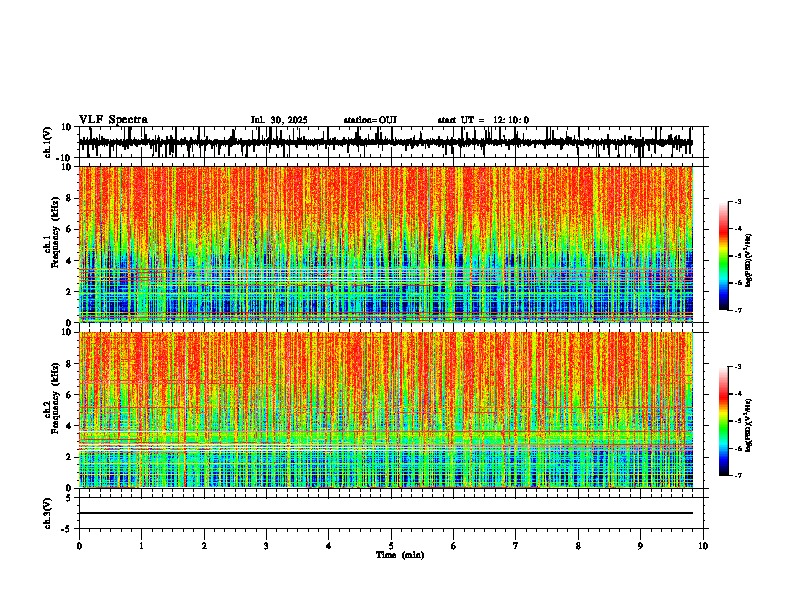Image resolution: width=792 pixels, height=612 pixels.
Task: Click the "ch.3(V)" axis label
Action: coord(48,513)
